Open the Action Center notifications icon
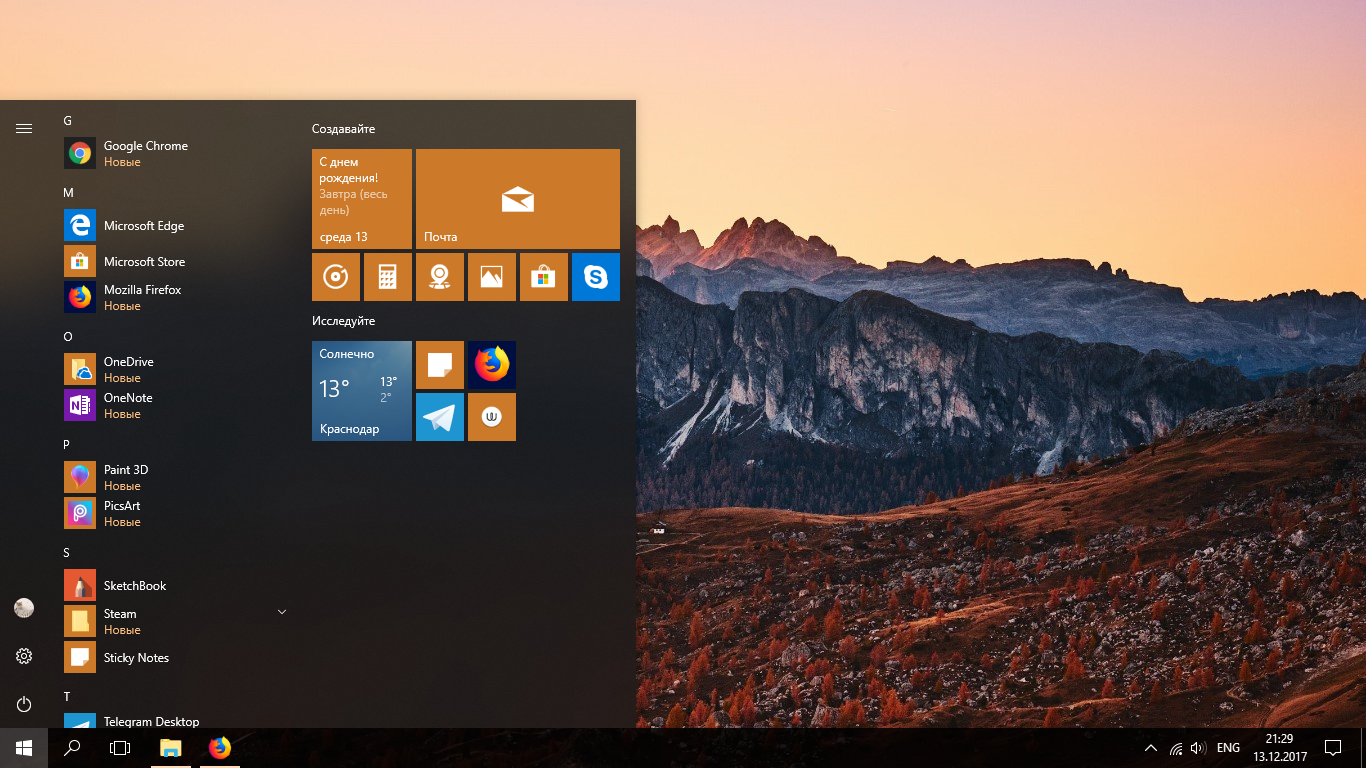The height and width of the screenshot is (768, 1366). [1333, 748]
